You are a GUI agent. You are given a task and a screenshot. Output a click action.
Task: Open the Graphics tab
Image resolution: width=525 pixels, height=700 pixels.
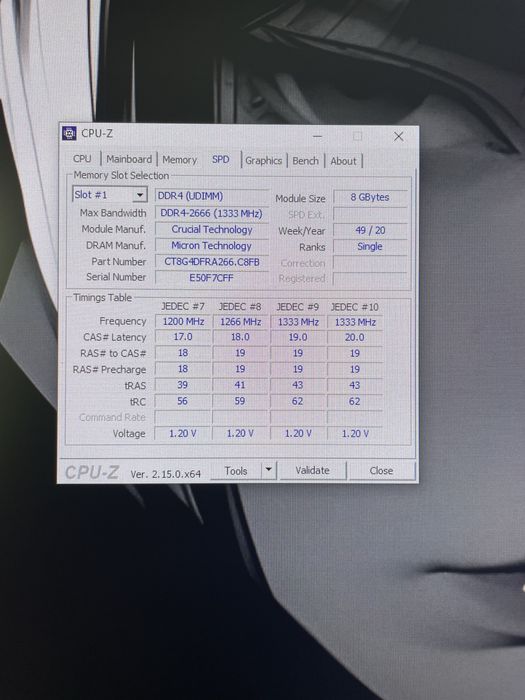pos(263,161)
